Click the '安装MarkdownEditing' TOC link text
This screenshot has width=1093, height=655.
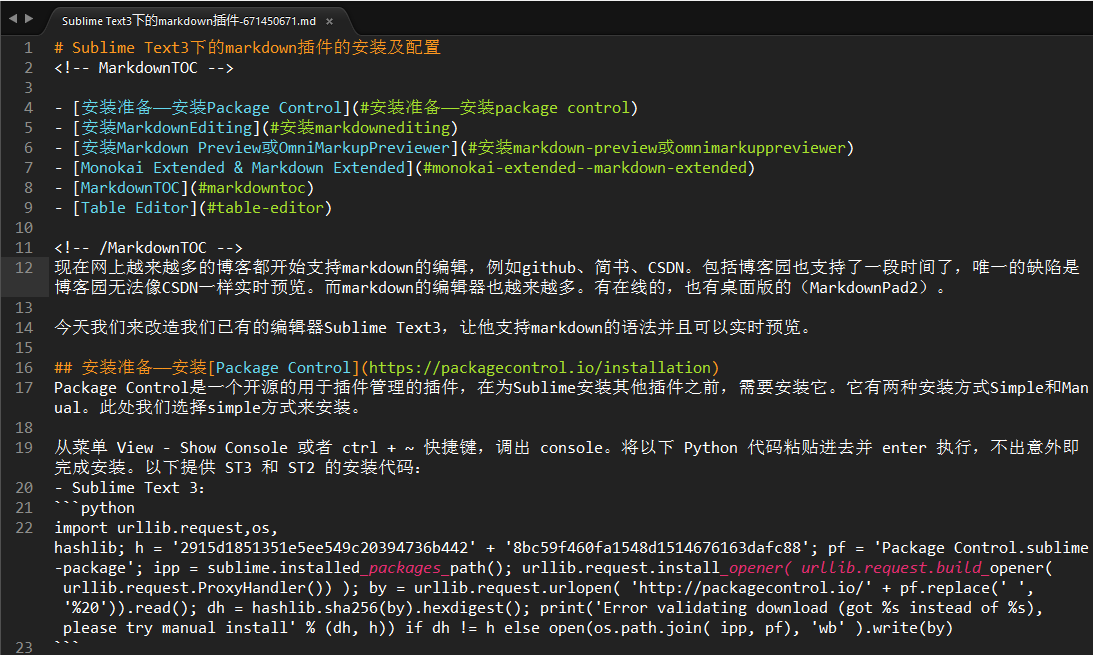coord(167,128)
